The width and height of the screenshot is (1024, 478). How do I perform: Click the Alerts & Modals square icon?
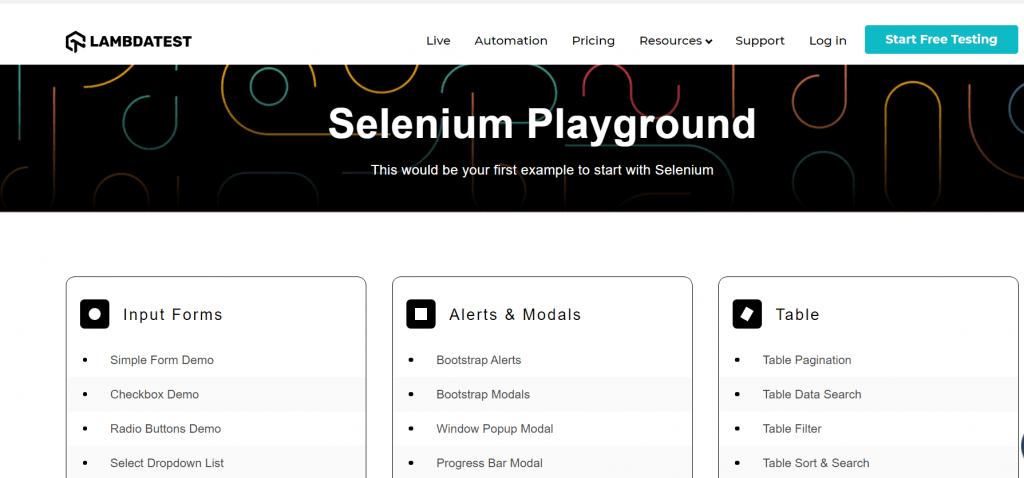tap(421, 314)
